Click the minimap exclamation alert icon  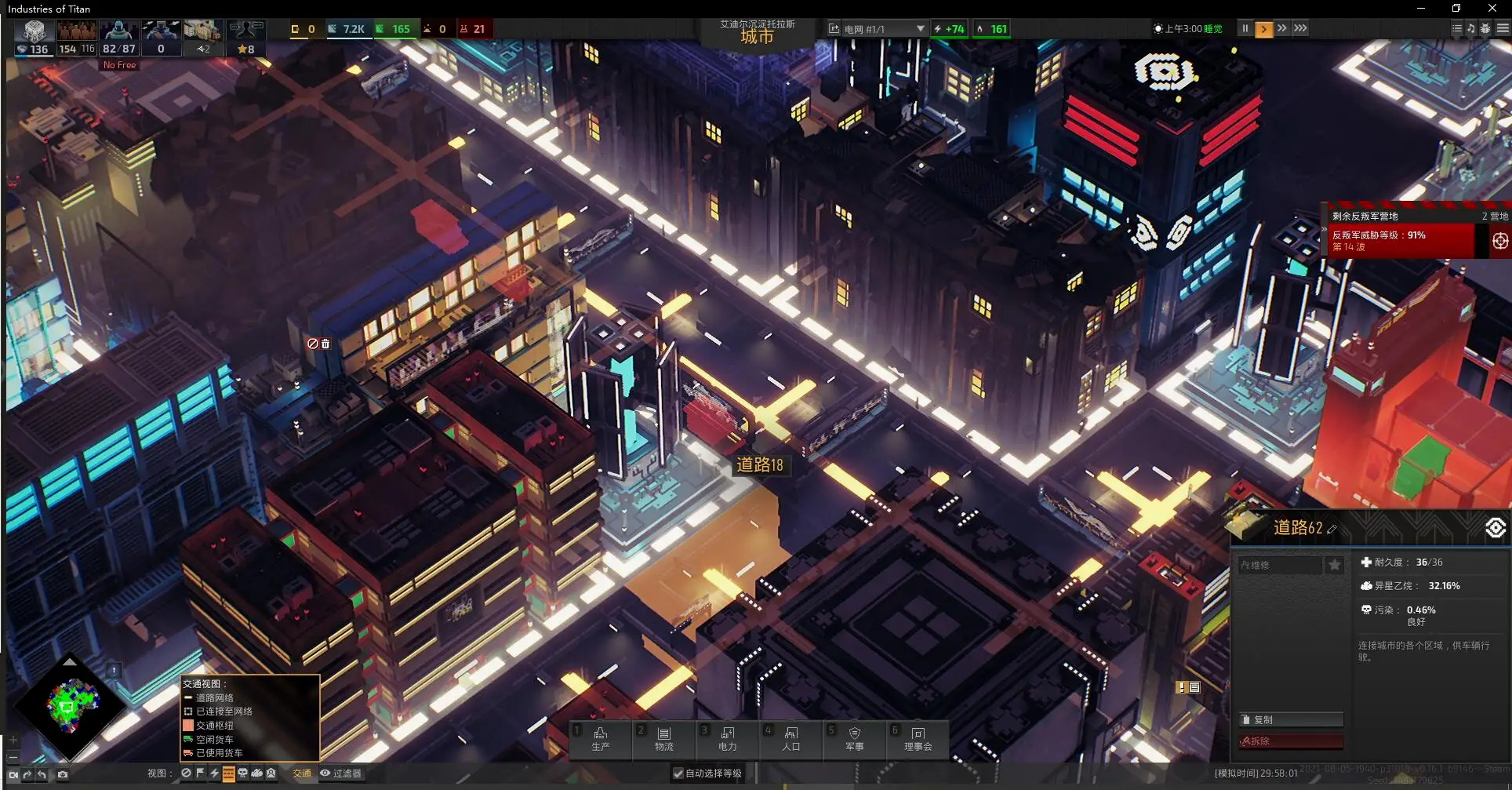[114, 671]
